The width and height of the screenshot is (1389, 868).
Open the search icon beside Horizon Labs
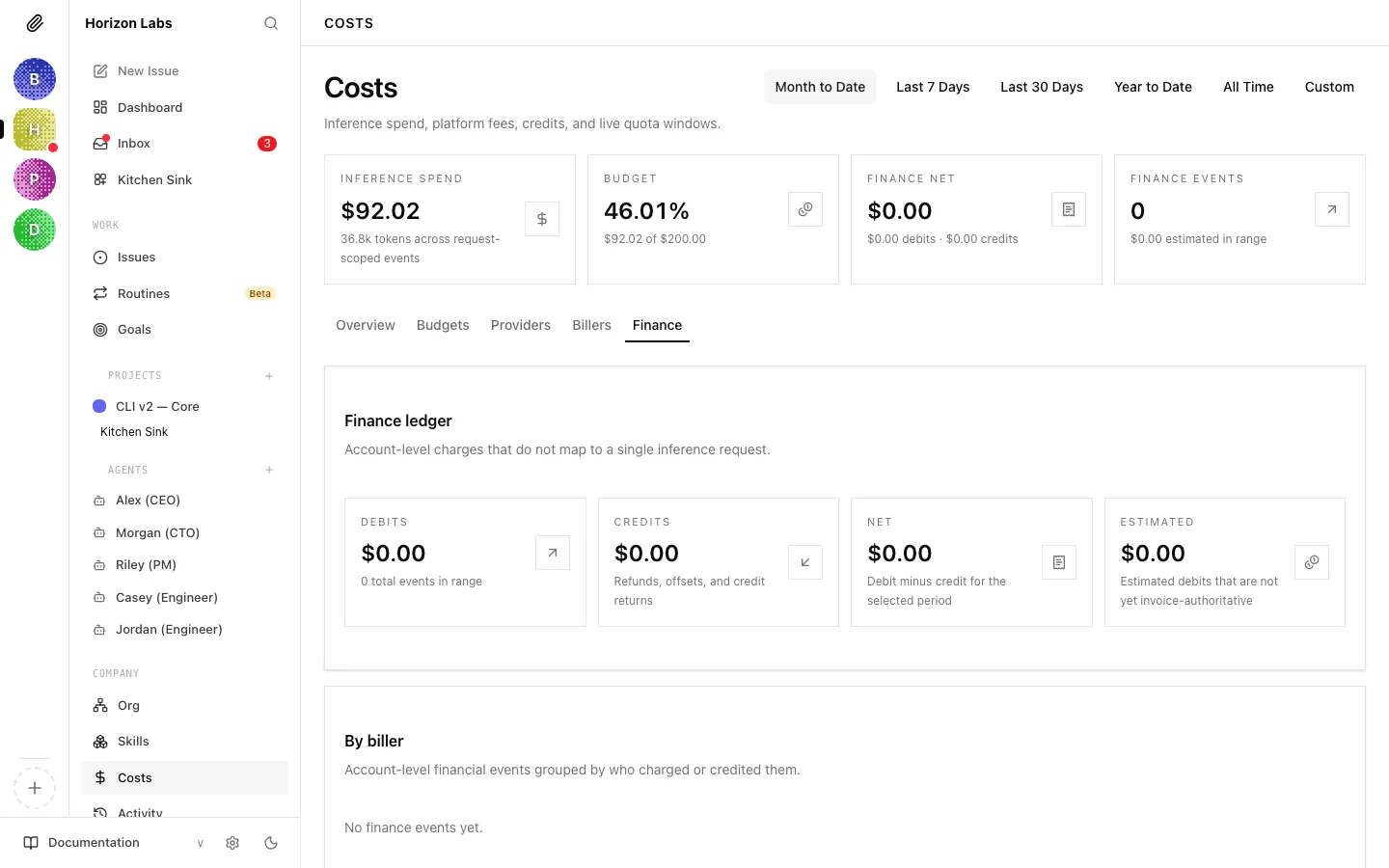point(271,23)
